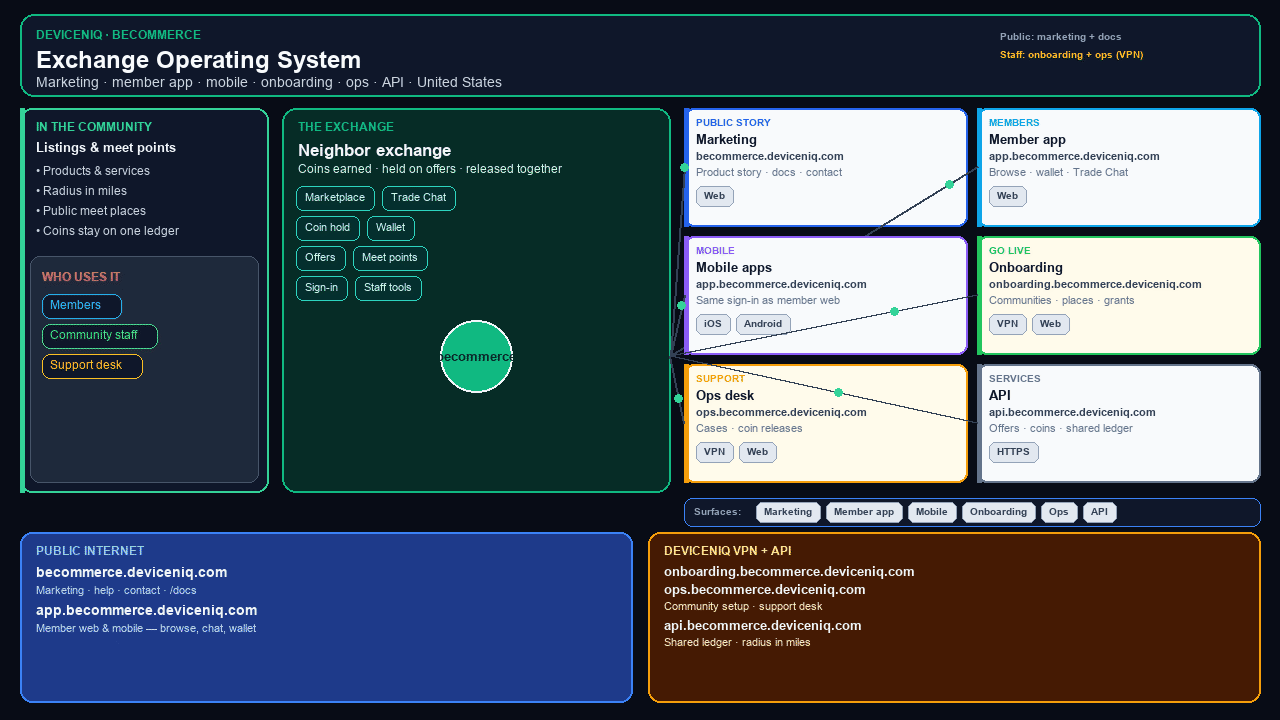Click onboarding.becommerce.deviceniq.com in VPN + API panel
Viewport: 1280px width, 720px height.
point(789,572)
